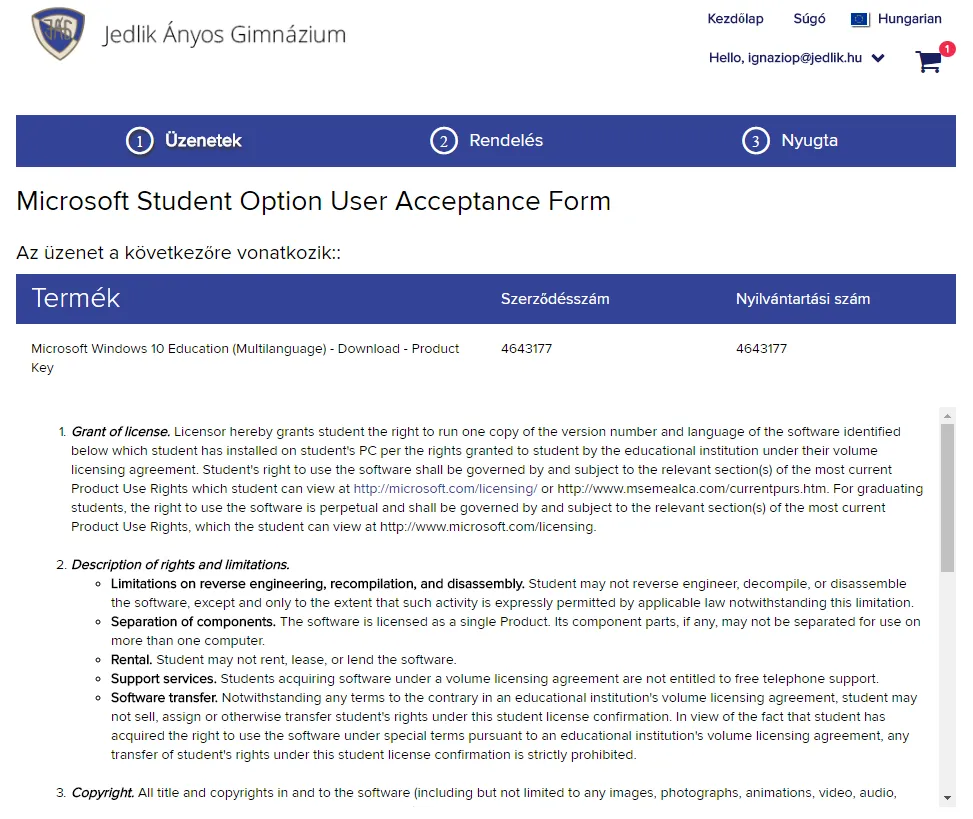The height and width of the screenshot is (819, 973).
Task: Click the step 3 circle icon
Action: 755,141
